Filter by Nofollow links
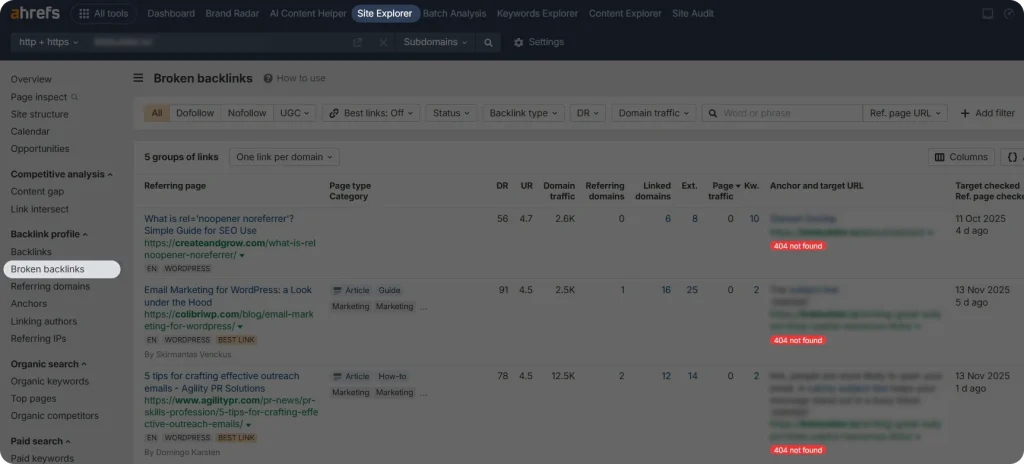 247,113
